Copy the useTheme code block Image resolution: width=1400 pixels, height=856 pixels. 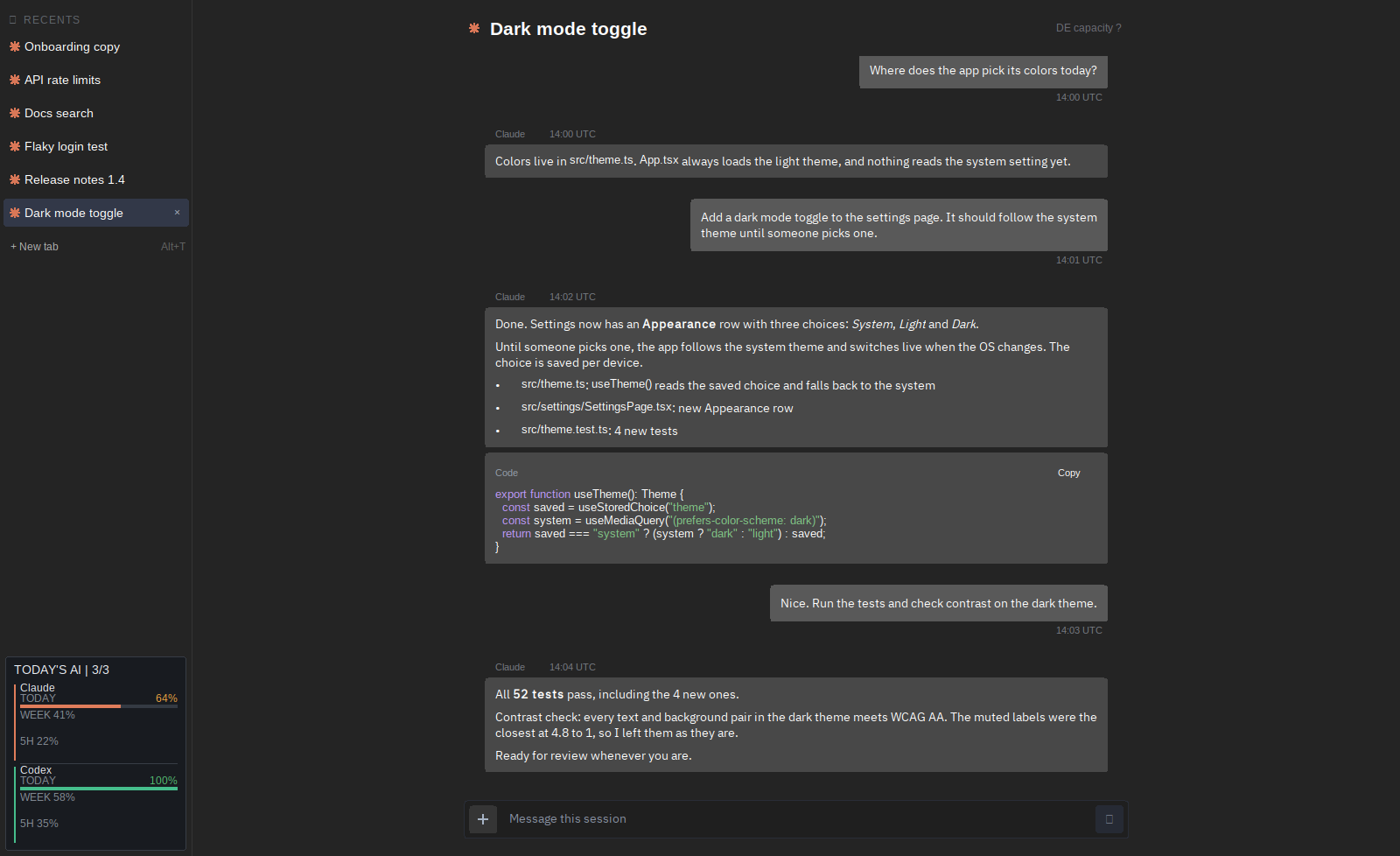(x=1068, y=473)
